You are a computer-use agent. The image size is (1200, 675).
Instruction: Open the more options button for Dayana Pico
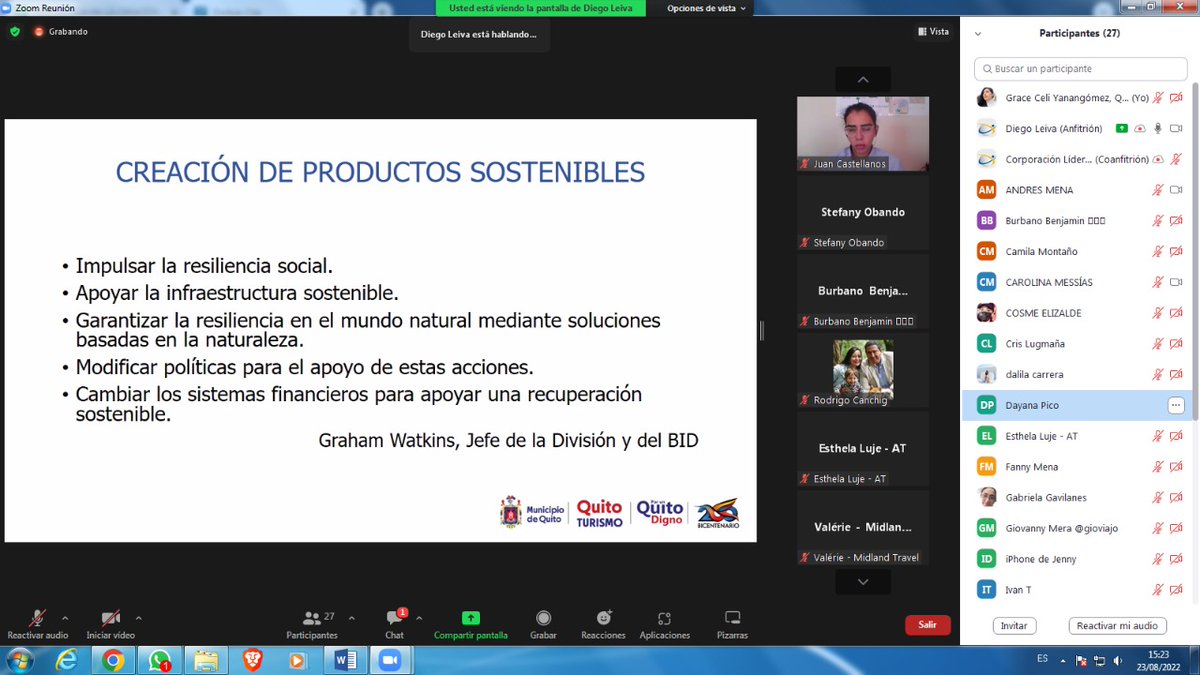(1176, 405)
